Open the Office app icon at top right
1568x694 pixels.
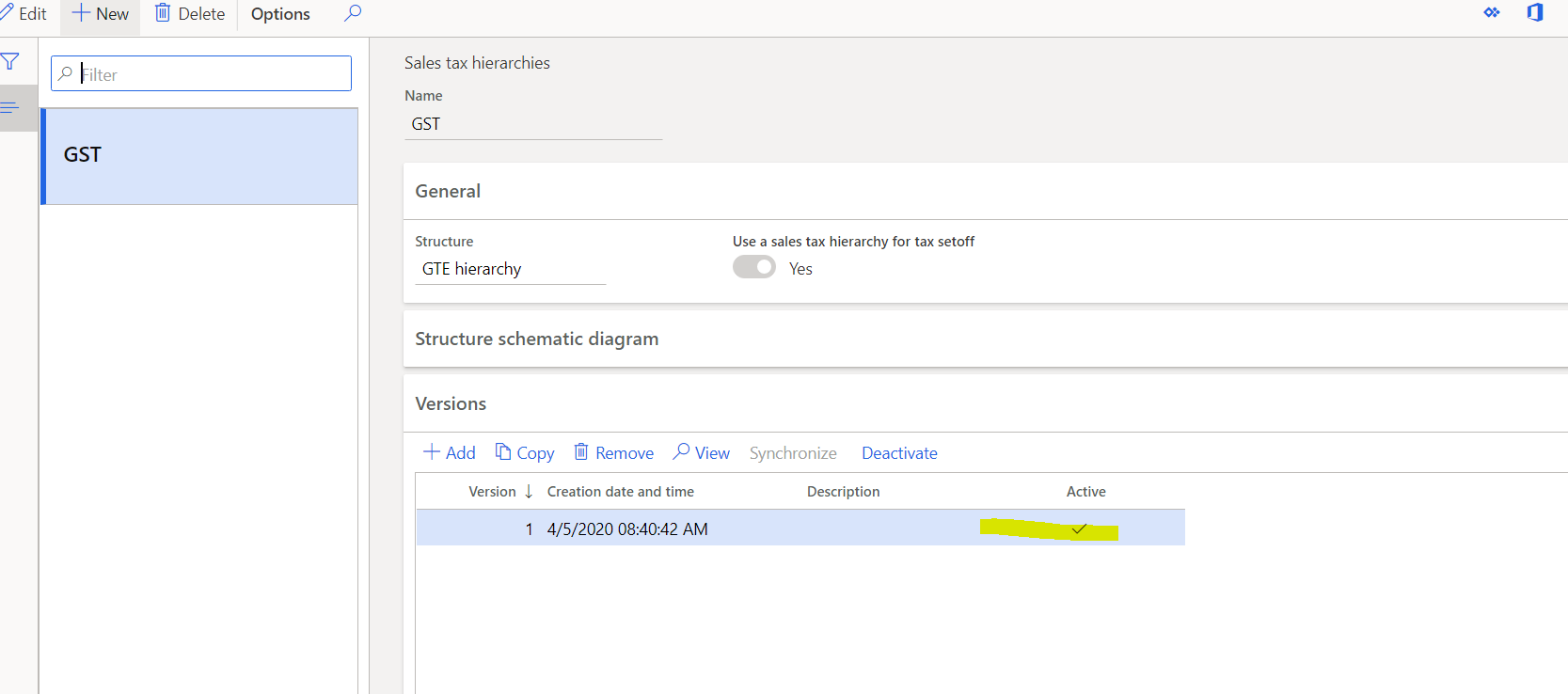(1535, 13)
